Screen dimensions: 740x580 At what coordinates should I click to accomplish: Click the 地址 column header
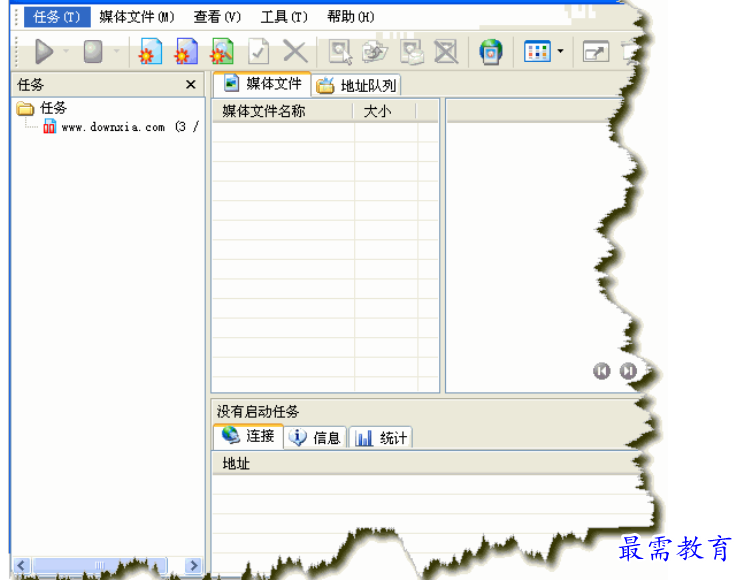[x=427, y=463]
